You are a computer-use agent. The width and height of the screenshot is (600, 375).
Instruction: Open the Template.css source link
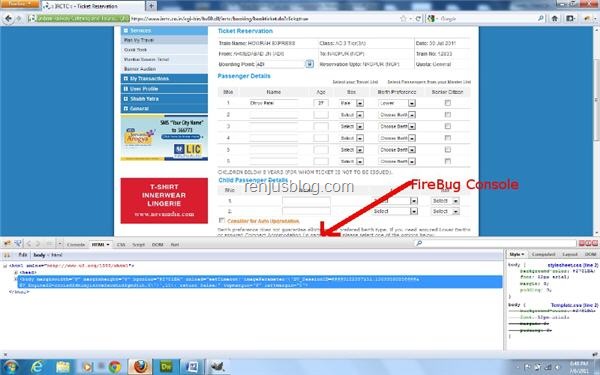[574, 305]
